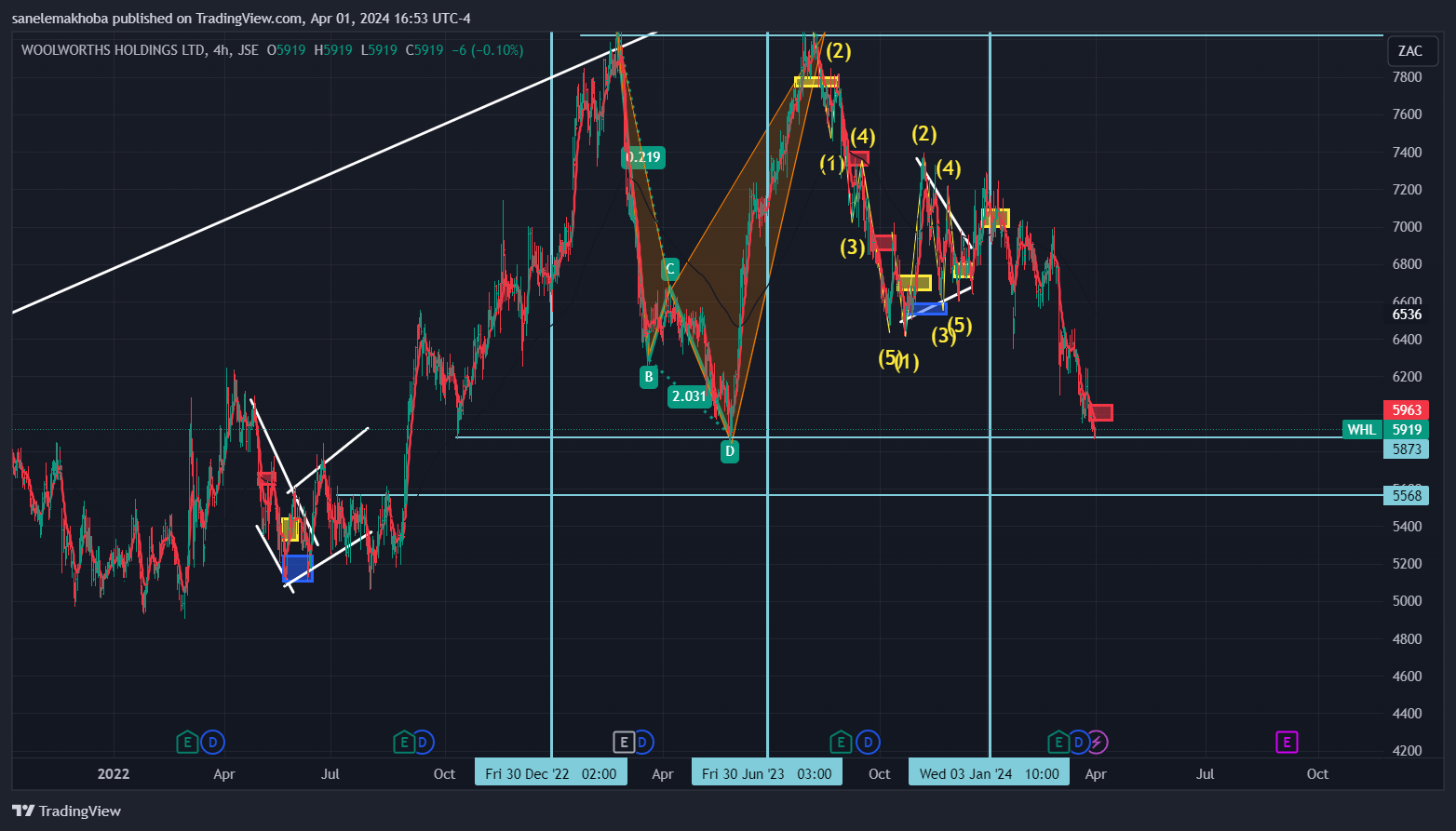Click the WHL symbol price tag
The image size is (1456, 831).
click(x=1362, y=429)
